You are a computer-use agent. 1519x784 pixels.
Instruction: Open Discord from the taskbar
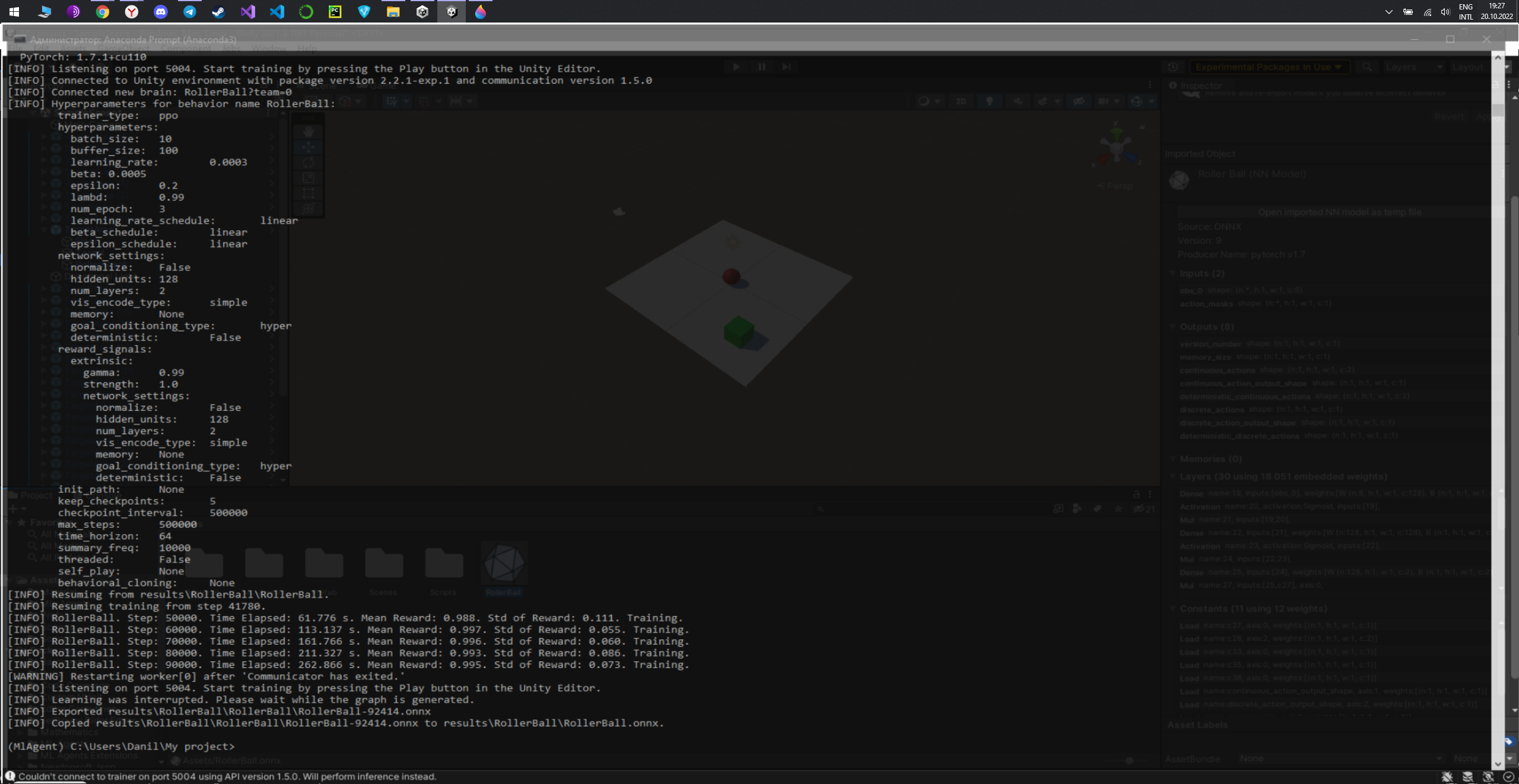point(160,11)
